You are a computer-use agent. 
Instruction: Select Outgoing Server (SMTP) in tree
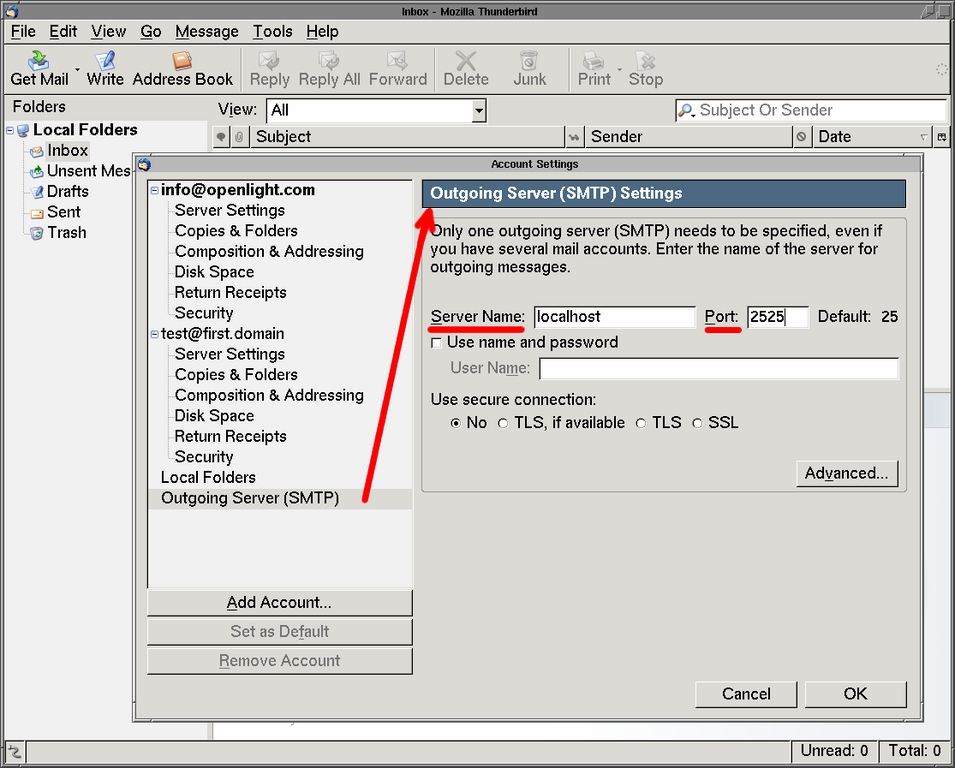[x=250, y=498]
